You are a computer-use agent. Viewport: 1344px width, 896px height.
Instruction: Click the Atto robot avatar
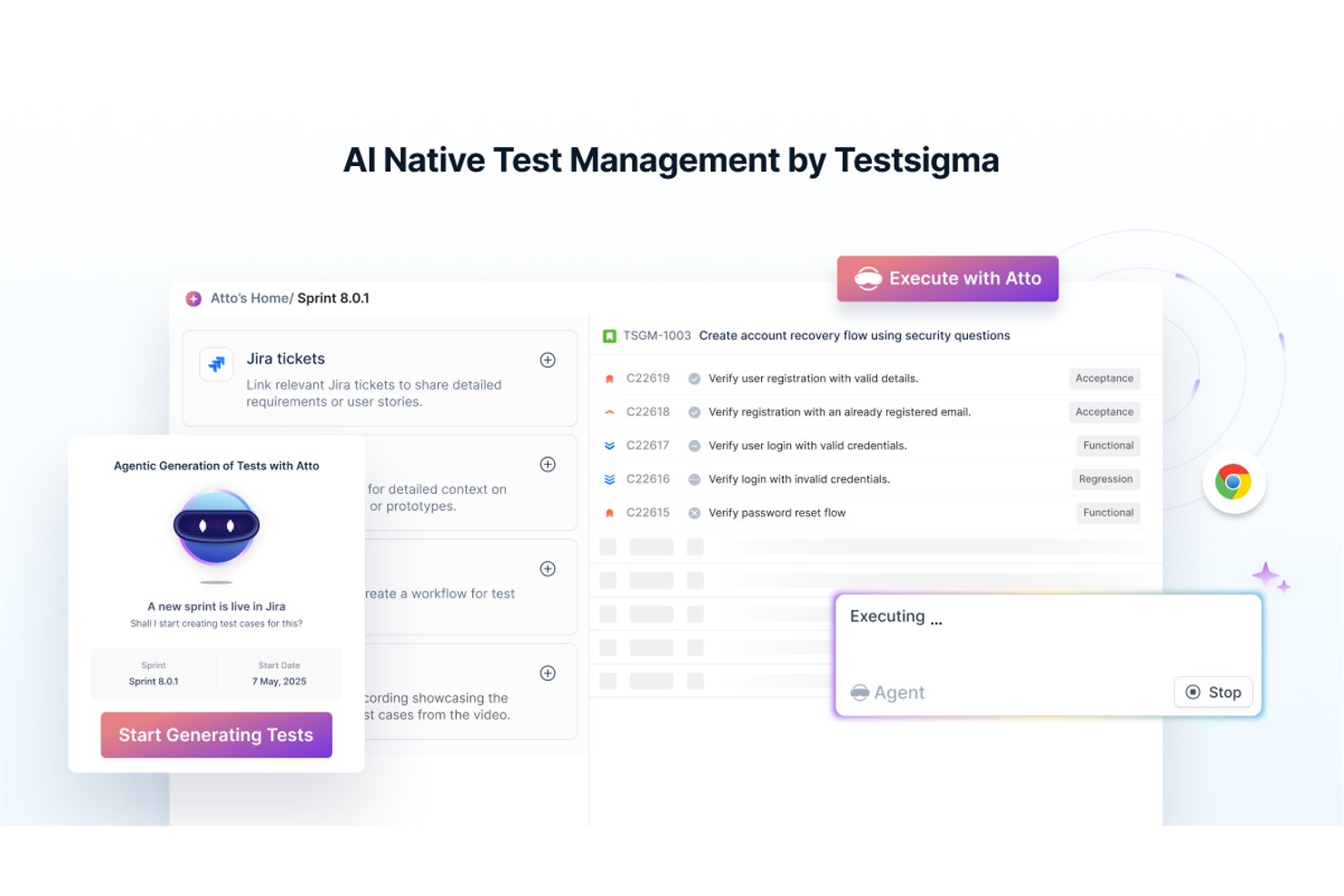coord(216,527)
